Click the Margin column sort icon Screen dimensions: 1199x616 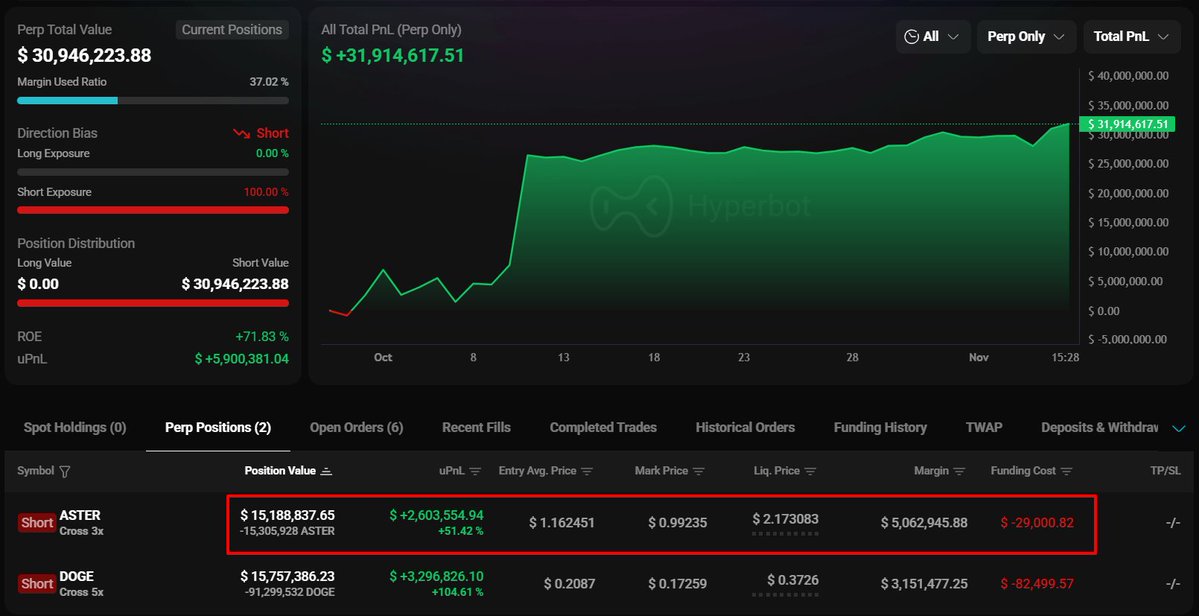tap(960, 471)
